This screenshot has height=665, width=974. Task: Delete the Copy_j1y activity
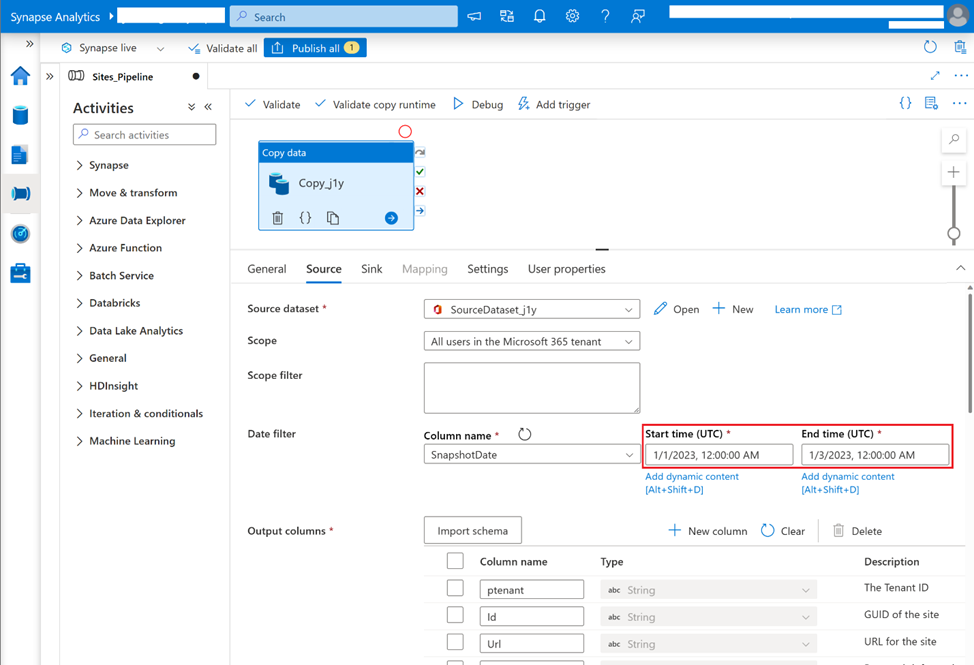point(278,218)
